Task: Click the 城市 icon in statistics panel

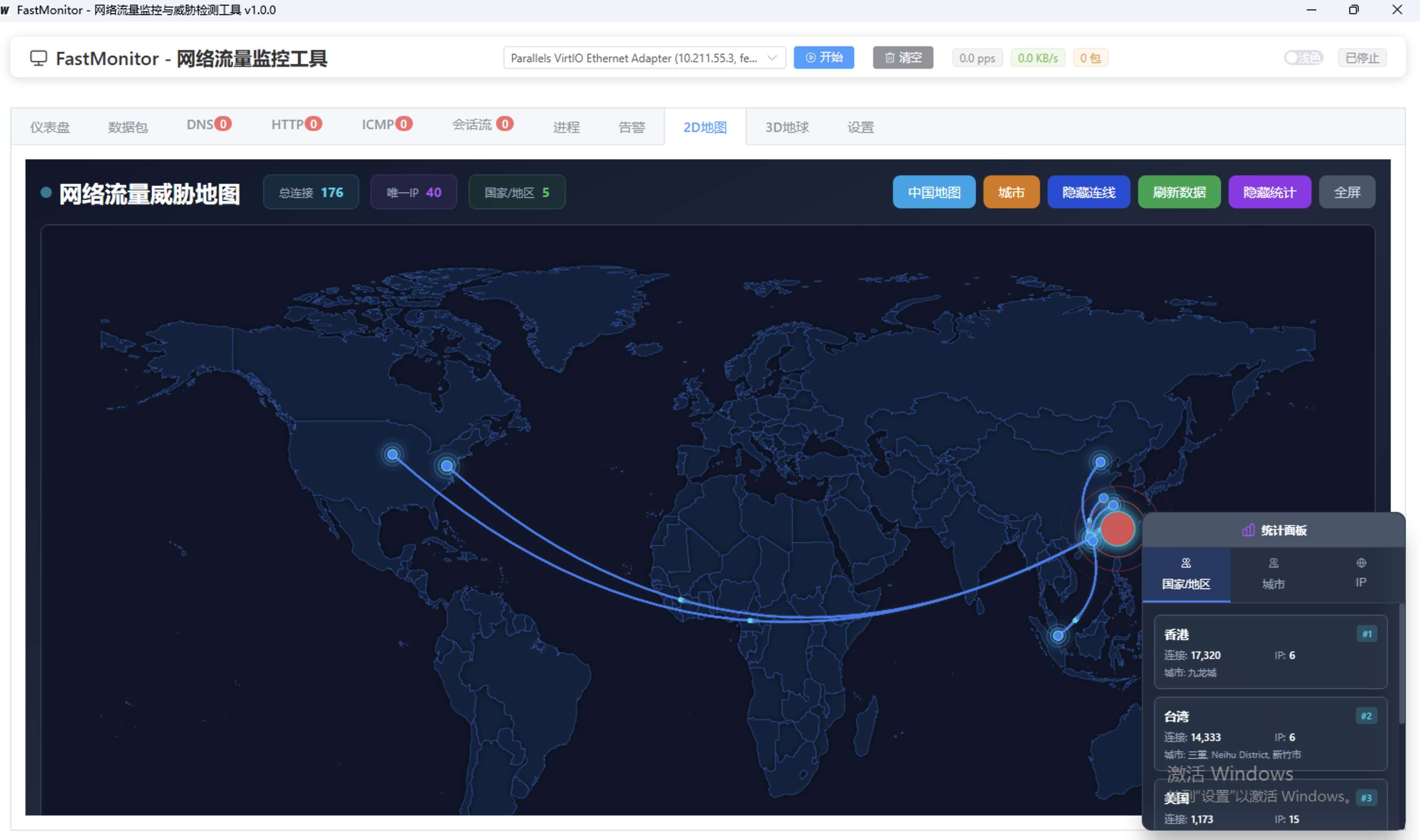Action: pos(1273,563)
